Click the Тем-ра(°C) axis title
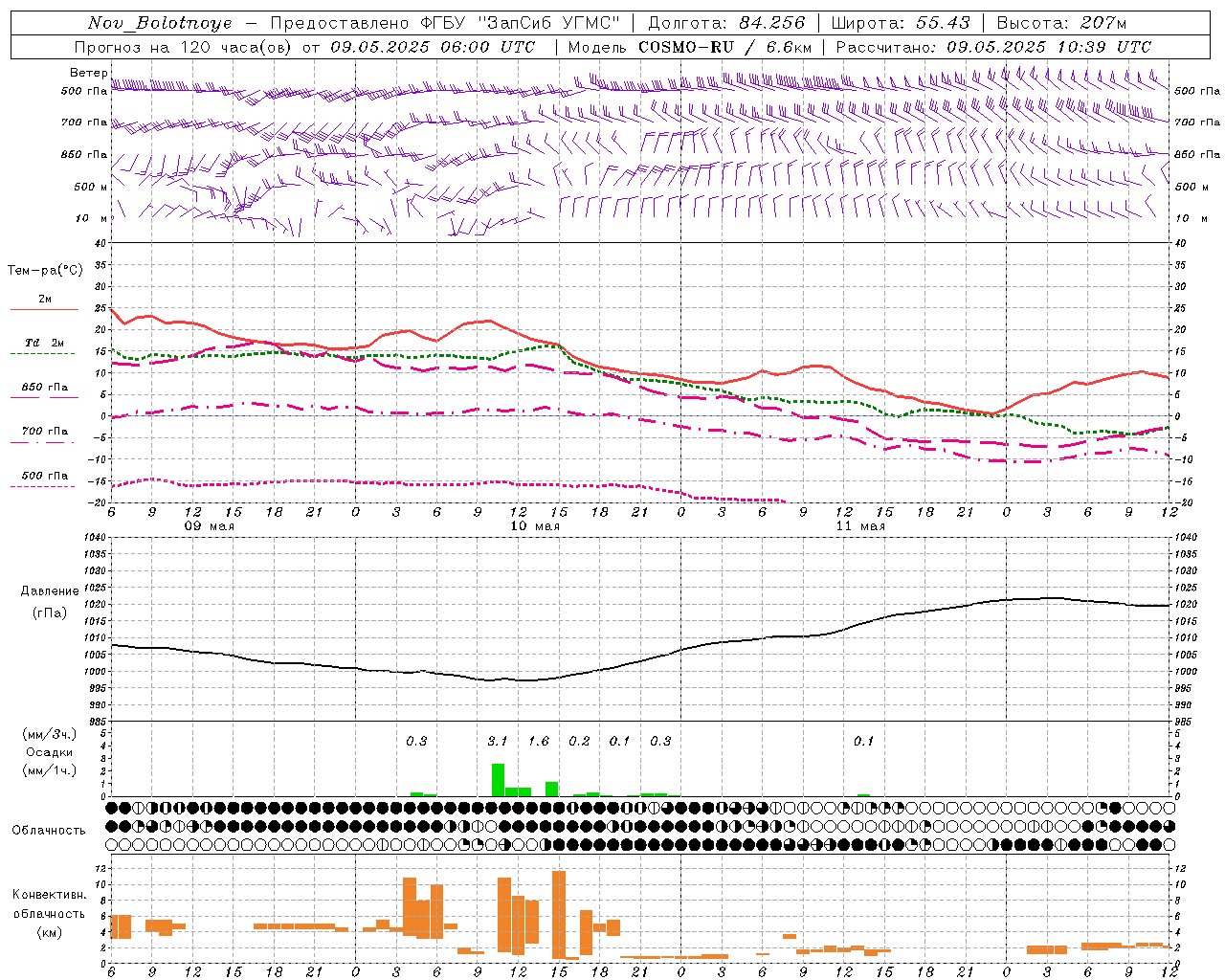1225x980 pixels. pyautogui.click(x=45, y=271)
